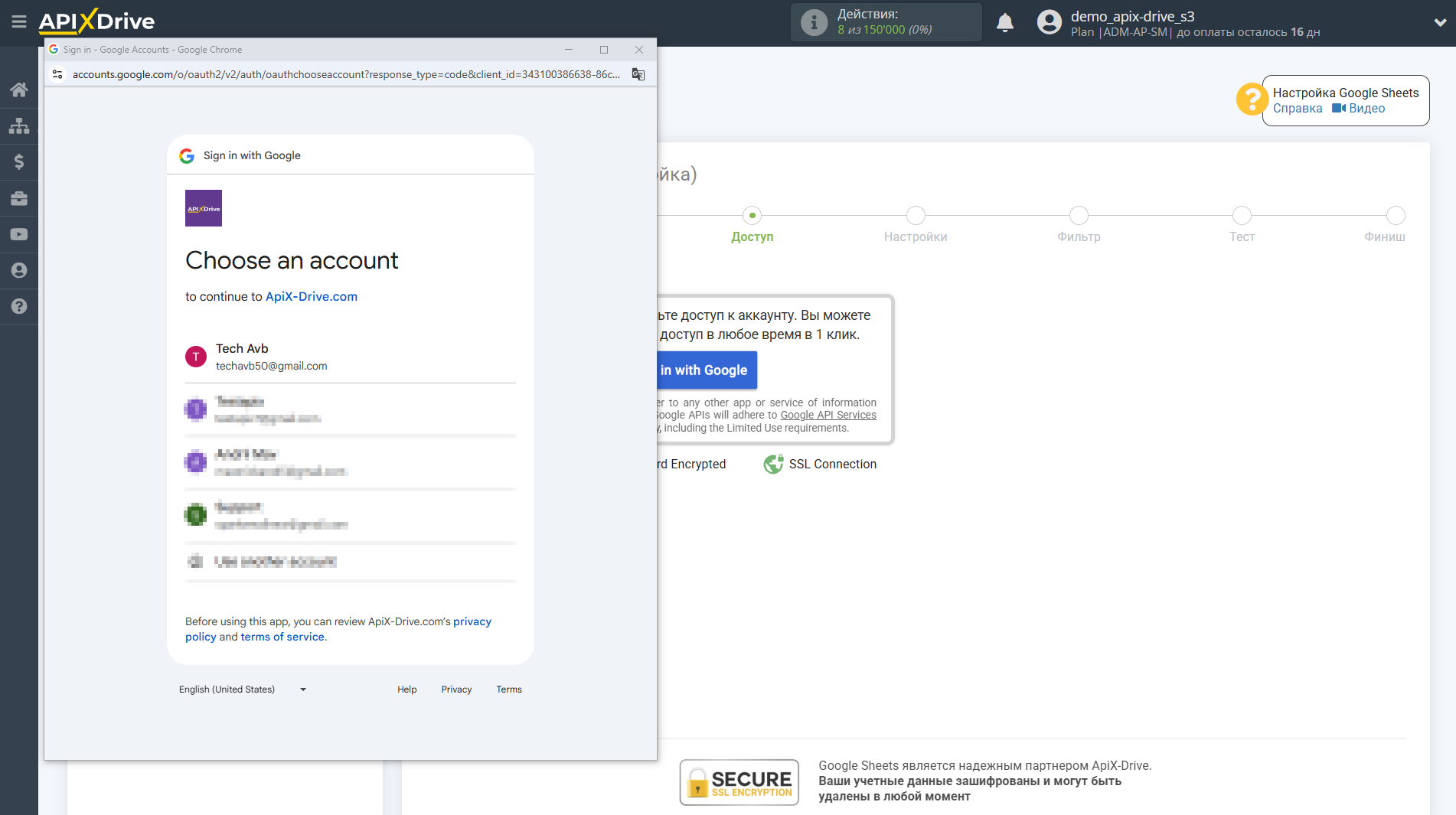The image size is (1456, 815).
Task: Click the dollar billing icon in sidebar
Action: point(19,161)
